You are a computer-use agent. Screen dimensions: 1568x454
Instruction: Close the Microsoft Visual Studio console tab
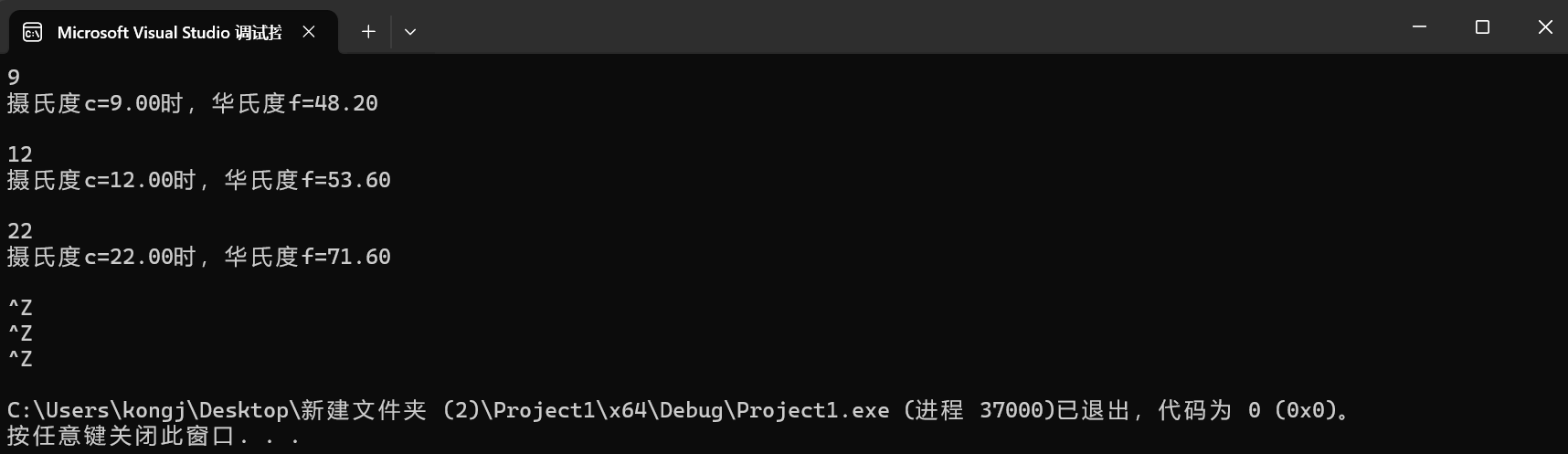309,32
